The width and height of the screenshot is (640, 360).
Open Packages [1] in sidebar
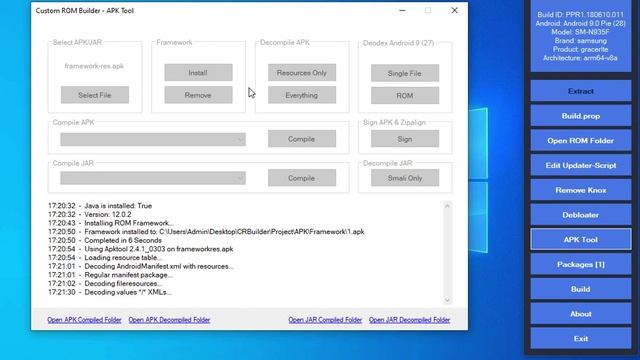pos(580,264)
